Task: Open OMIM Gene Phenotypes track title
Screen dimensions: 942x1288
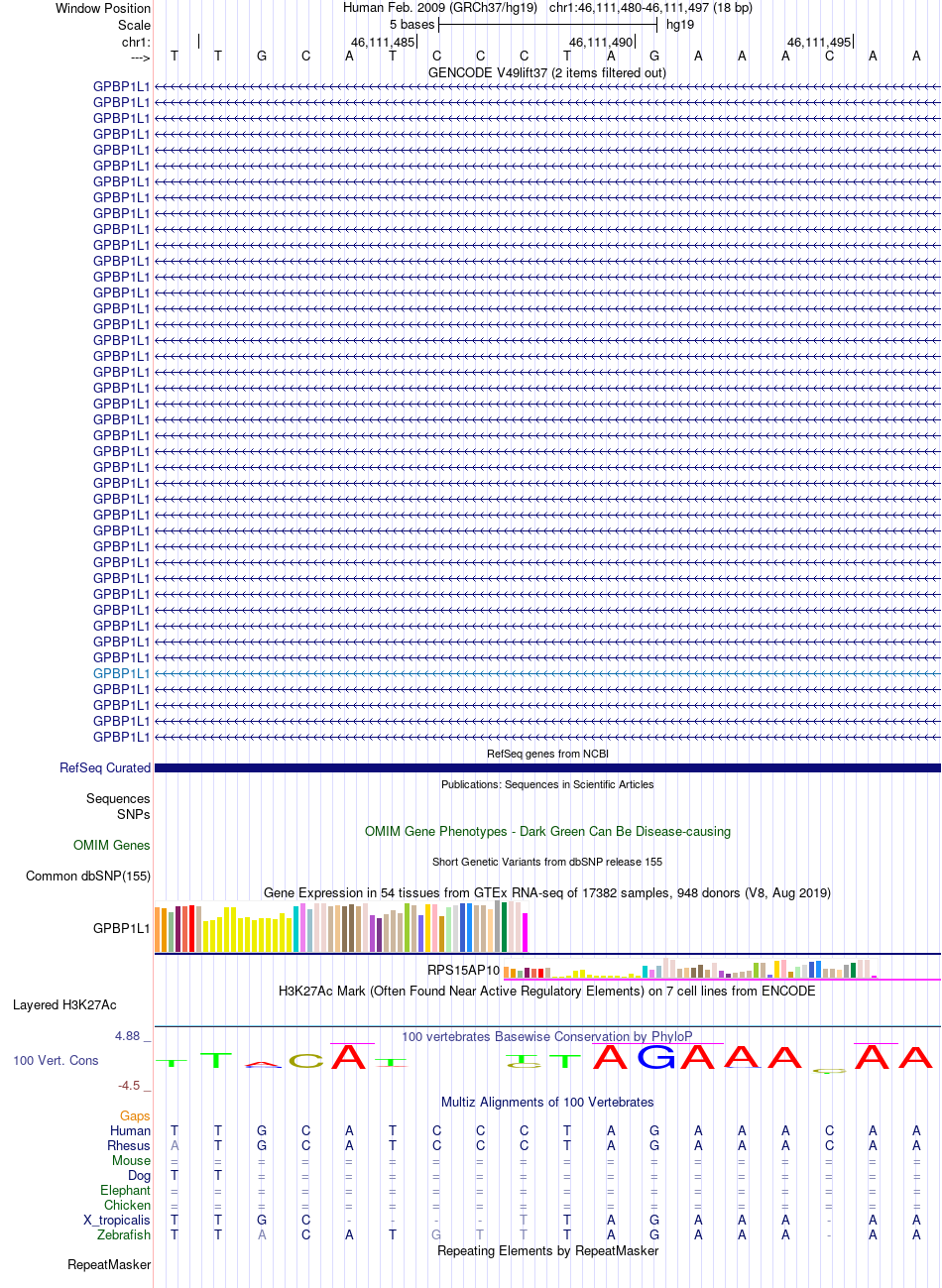Action: 547,831
